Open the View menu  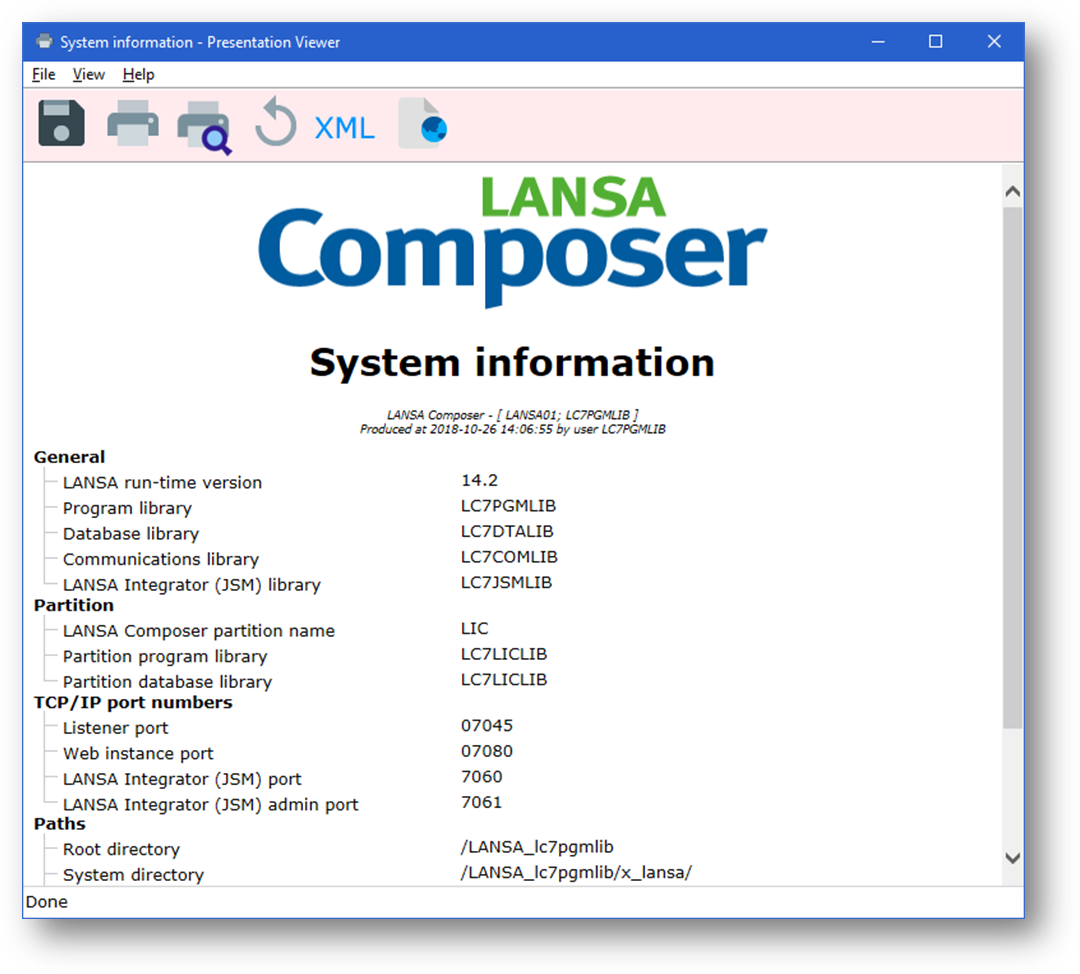89,74
